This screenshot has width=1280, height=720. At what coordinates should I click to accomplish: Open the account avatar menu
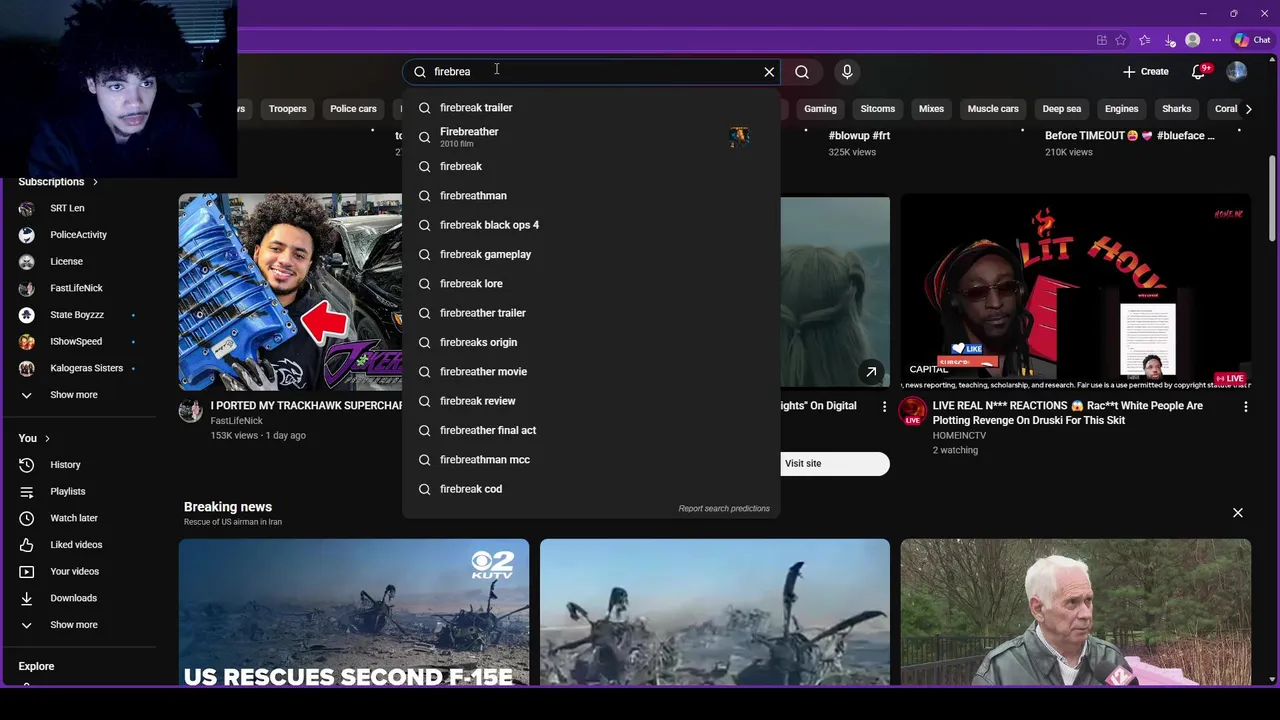click(x=1237, y=72)
